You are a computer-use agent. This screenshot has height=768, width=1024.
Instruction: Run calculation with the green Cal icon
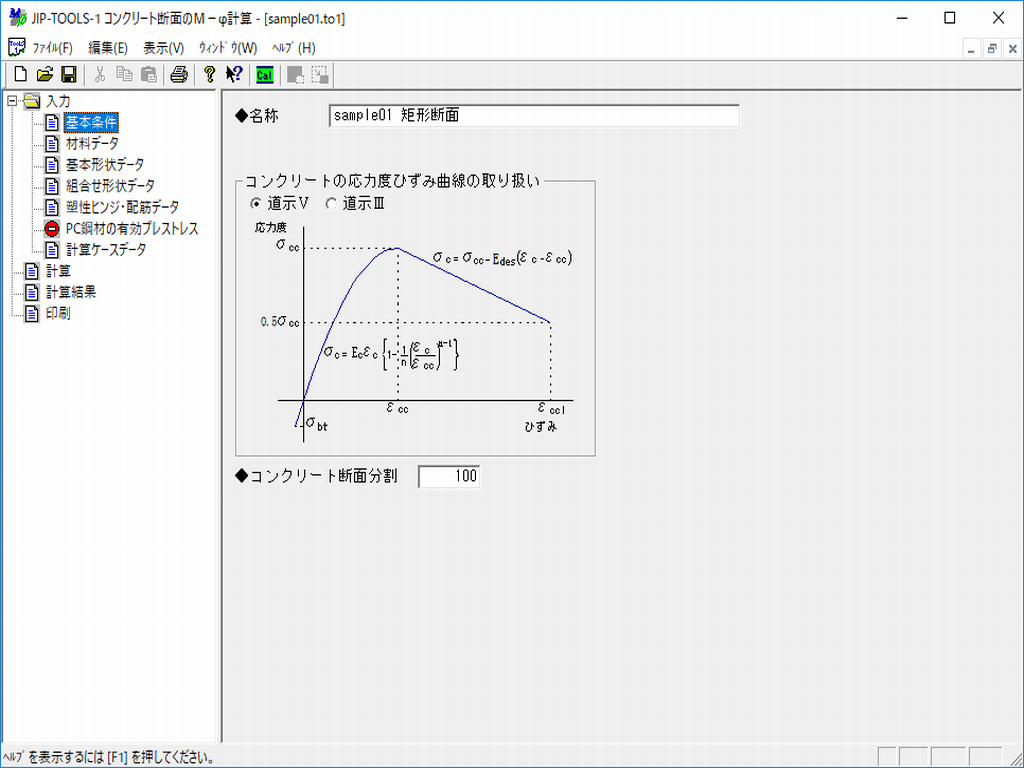pyautogui.click(x=264, y=74)
